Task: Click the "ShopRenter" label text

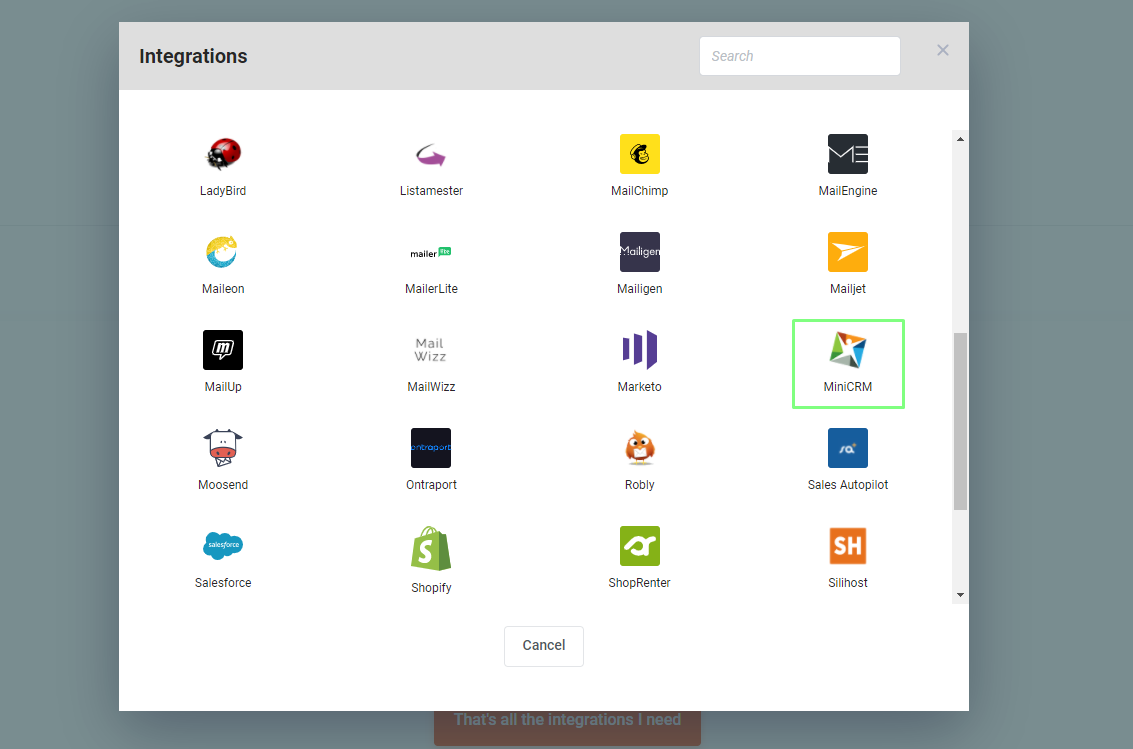Action: coord(639,583)
